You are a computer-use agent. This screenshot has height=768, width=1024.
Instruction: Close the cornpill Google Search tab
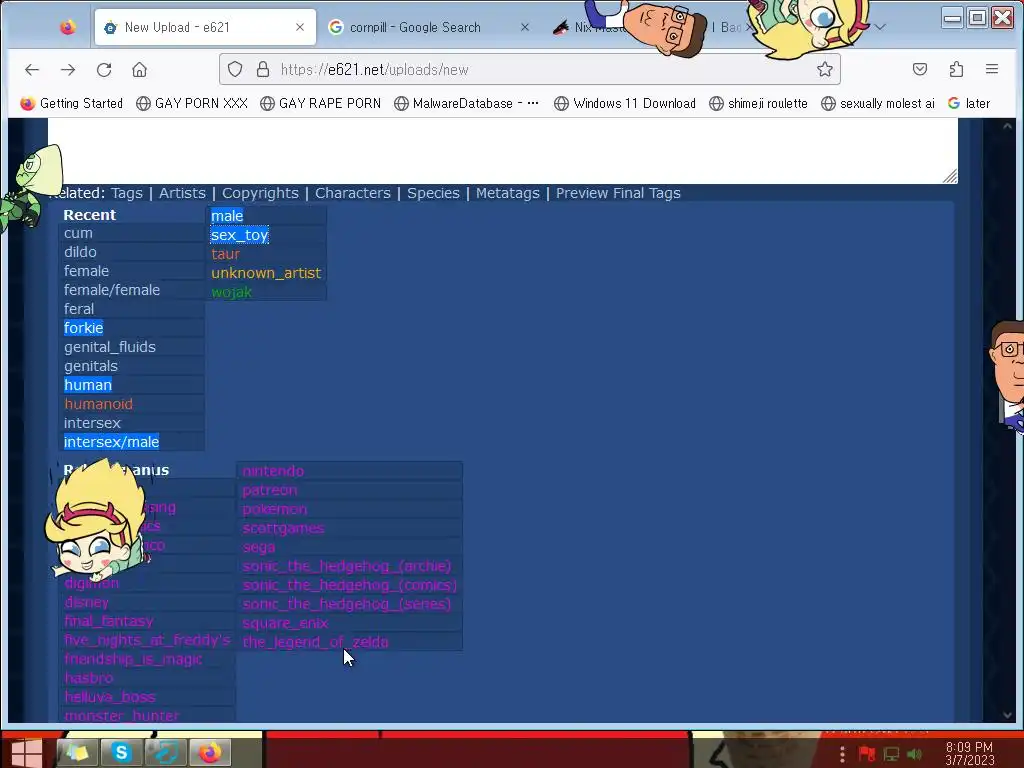click(x=524, y=27)
